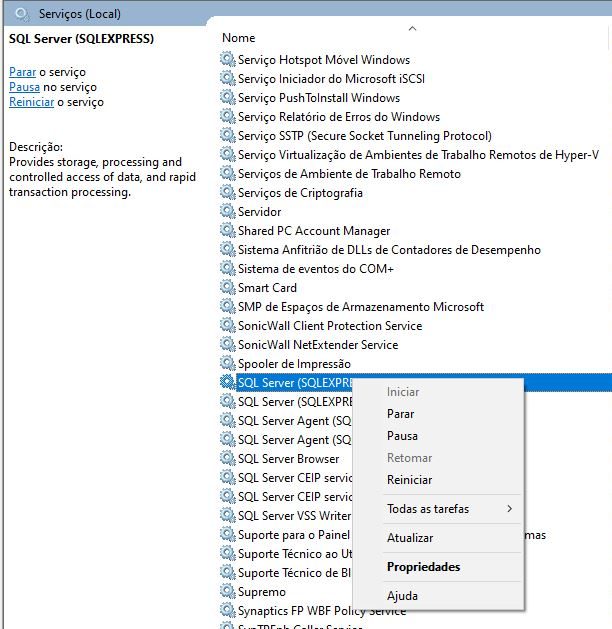This screenshot has height=629, width=612.
Task: Click the Serviços (Local) header magnifier icon
Action: coord(22,14)
